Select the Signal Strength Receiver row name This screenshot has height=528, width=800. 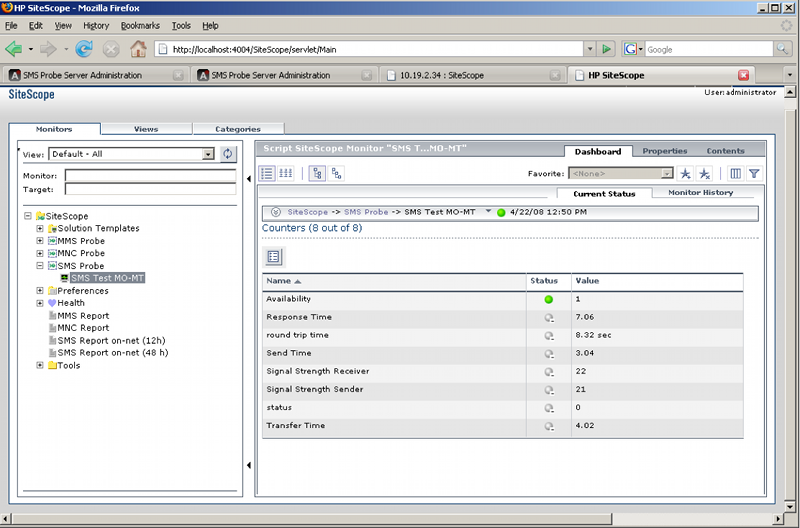[x=317, y=371]
